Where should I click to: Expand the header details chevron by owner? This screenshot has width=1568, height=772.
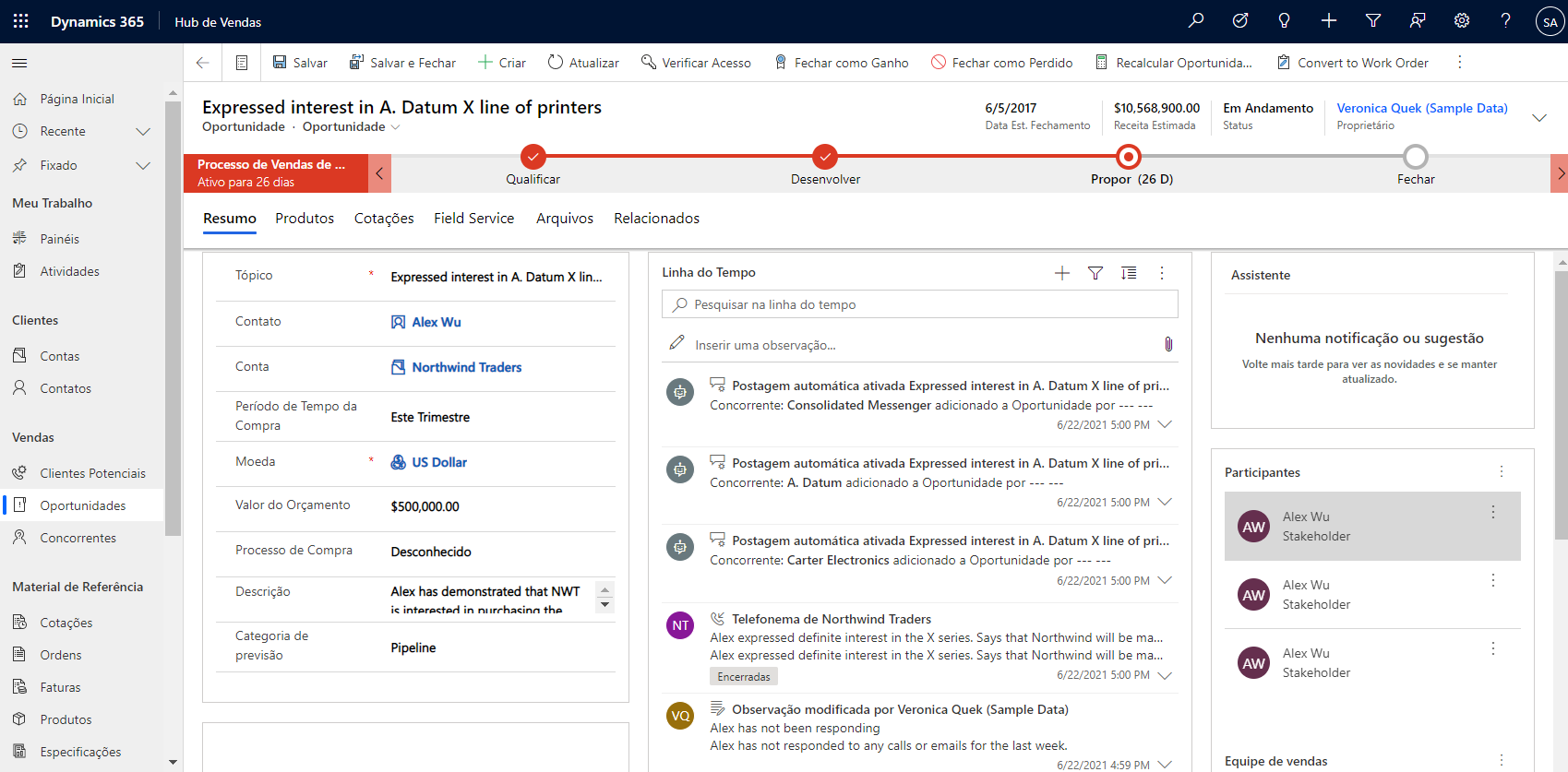pyautogui.click(x=1538, y=117)
